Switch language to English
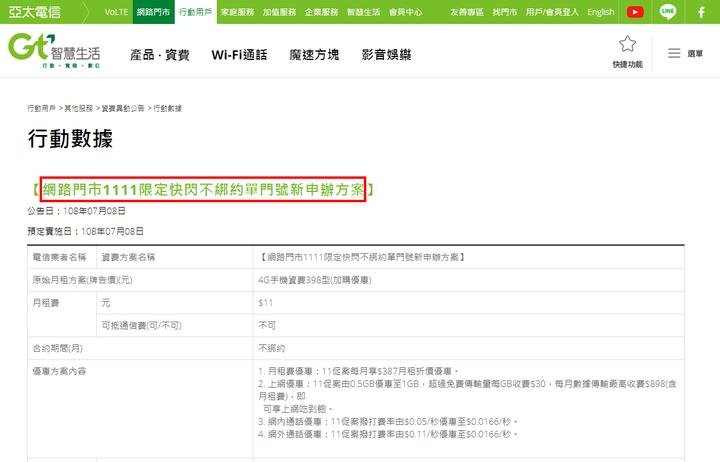The height and width of the screenshot is (462, 720). (601, 12)
